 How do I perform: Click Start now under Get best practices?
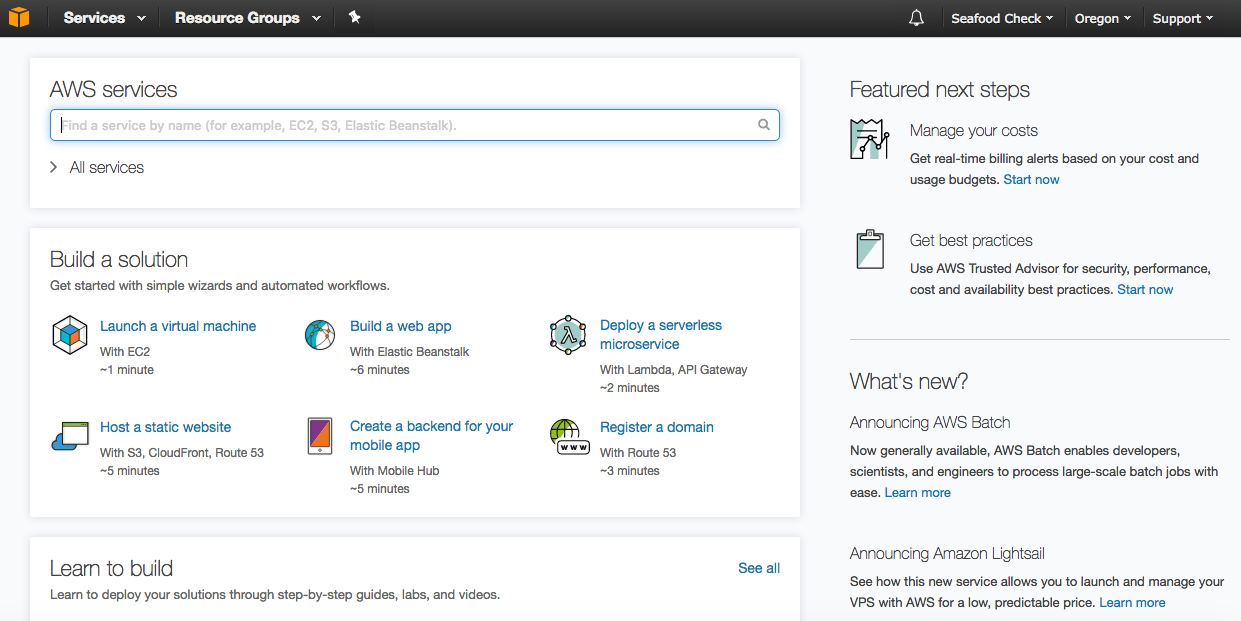[x=1145, y=290]
